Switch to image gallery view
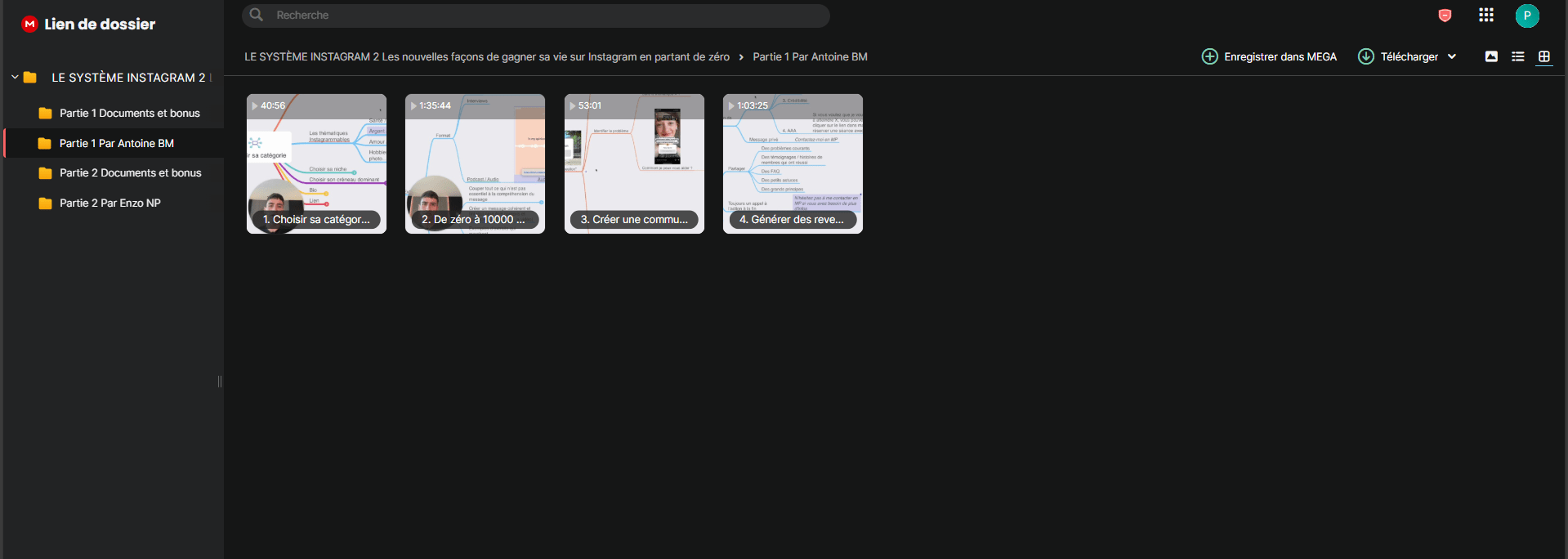Image resolution: width=1568 pixels, height=559 pixels. [x=1491, y=56]
